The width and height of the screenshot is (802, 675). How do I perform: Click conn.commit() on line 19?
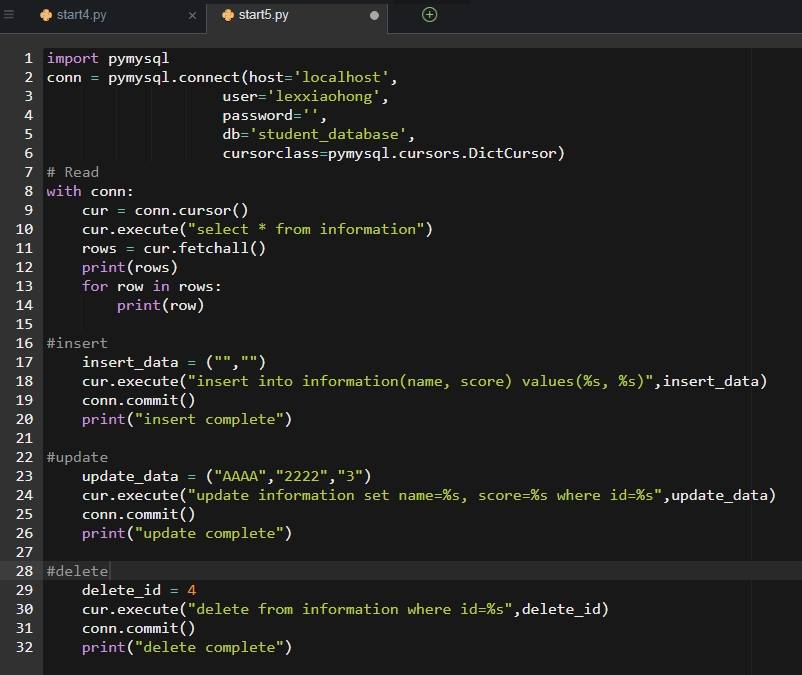[x=139, y=400]
